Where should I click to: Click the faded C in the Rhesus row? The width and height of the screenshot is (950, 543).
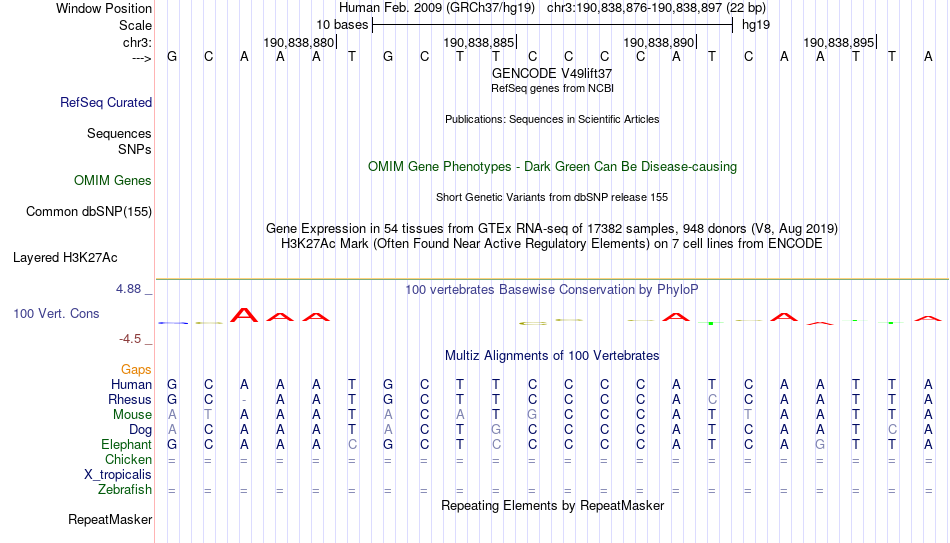coord(712,399)
